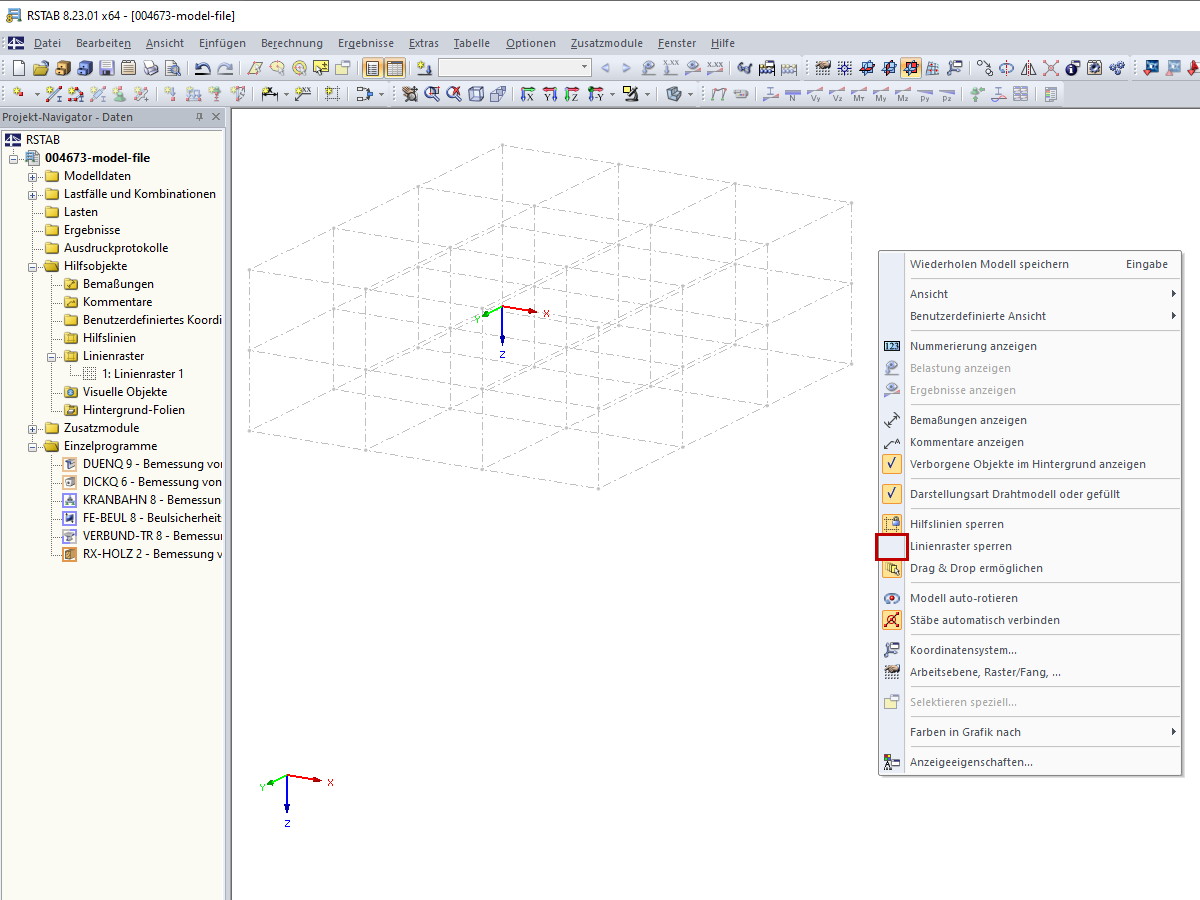The height and width of the screenshot is (900, 1200).
Task: Close the Projekt-Navigator panel
Action: 216,117
